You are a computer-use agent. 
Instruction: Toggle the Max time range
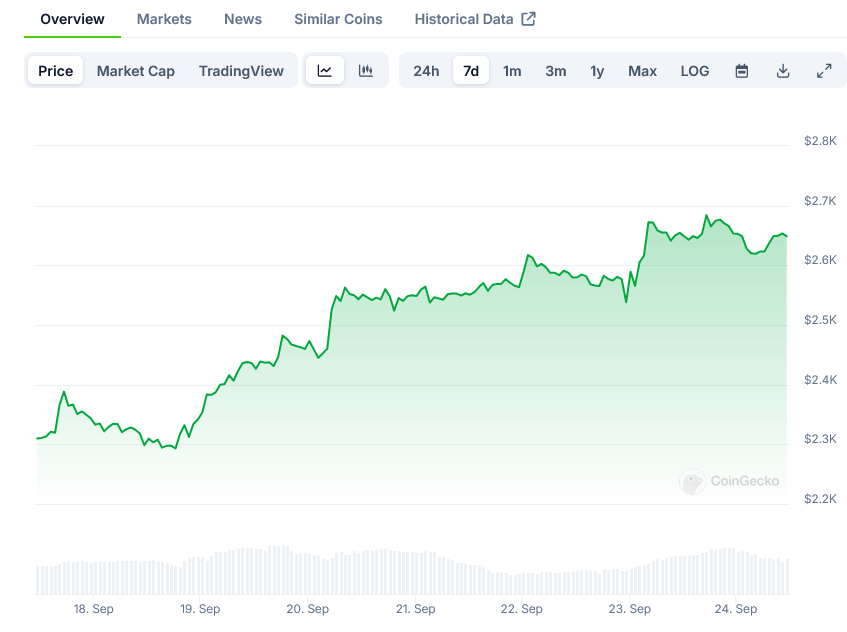pos(642,71)
